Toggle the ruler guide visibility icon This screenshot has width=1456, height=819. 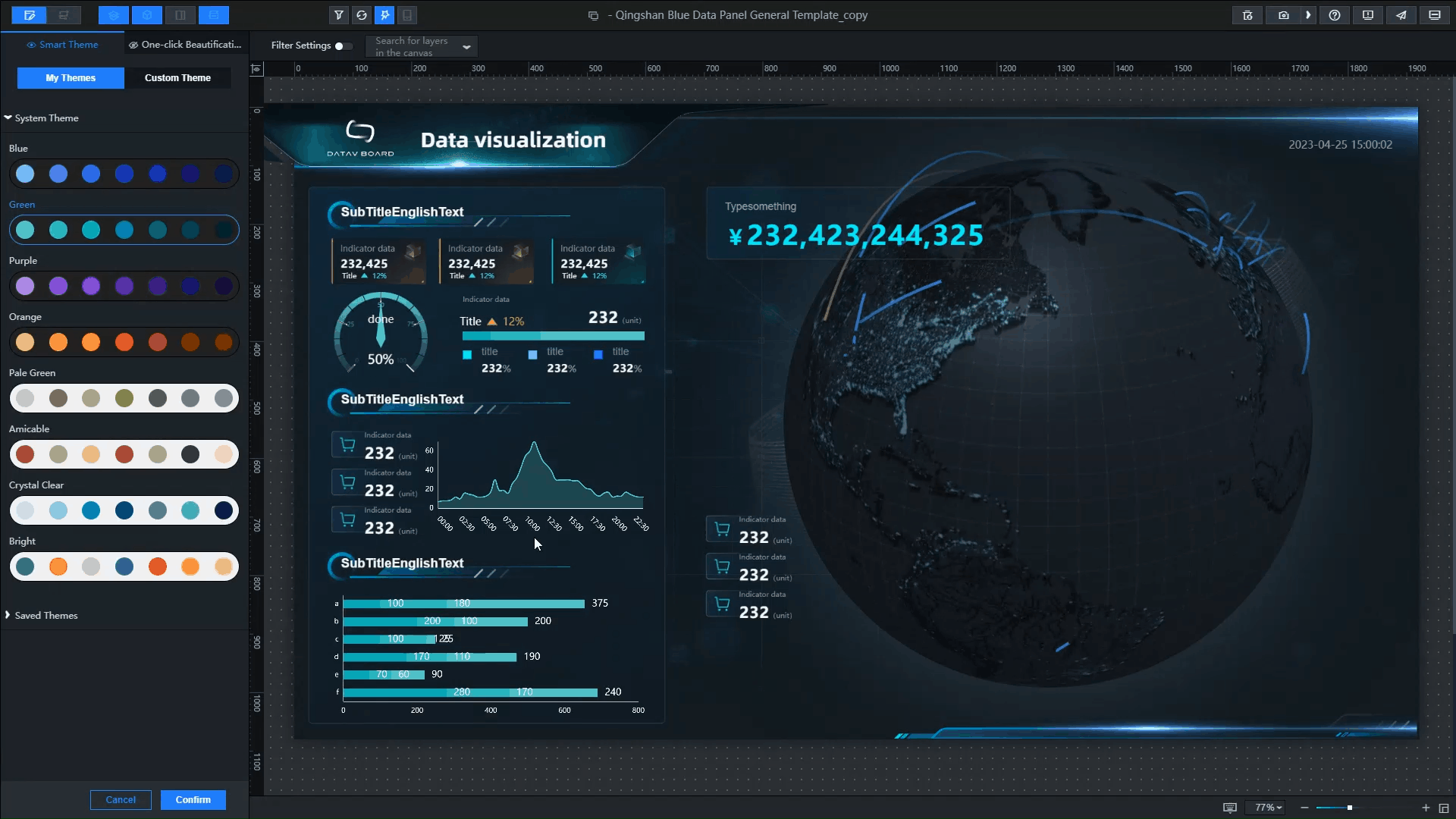256,69
